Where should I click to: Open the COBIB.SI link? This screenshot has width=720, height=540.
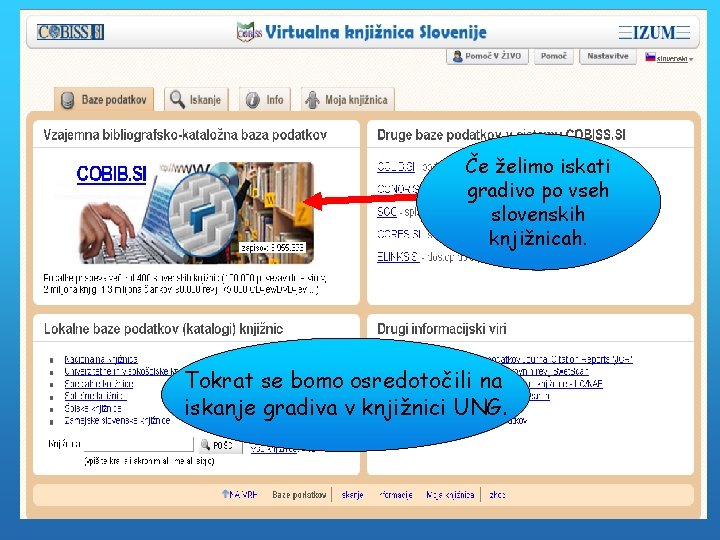click(112, 174)
